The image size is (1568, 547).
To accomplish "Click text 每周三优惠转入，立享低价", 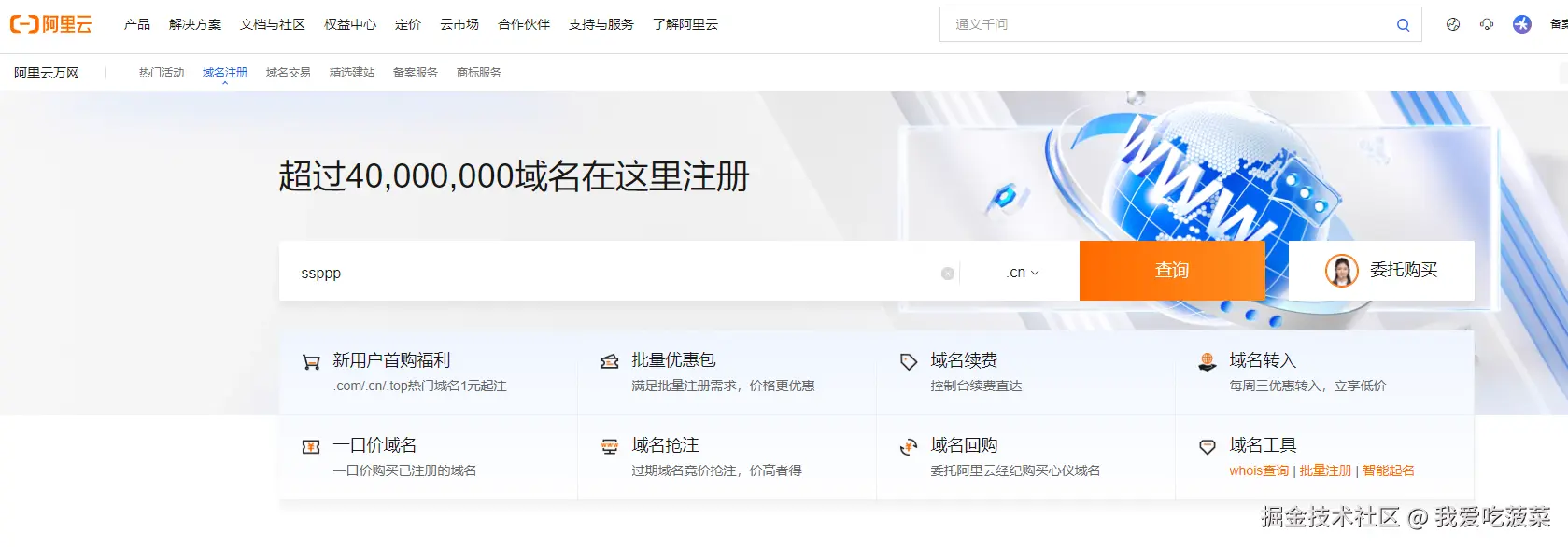I will click(x=1307, y=386).
